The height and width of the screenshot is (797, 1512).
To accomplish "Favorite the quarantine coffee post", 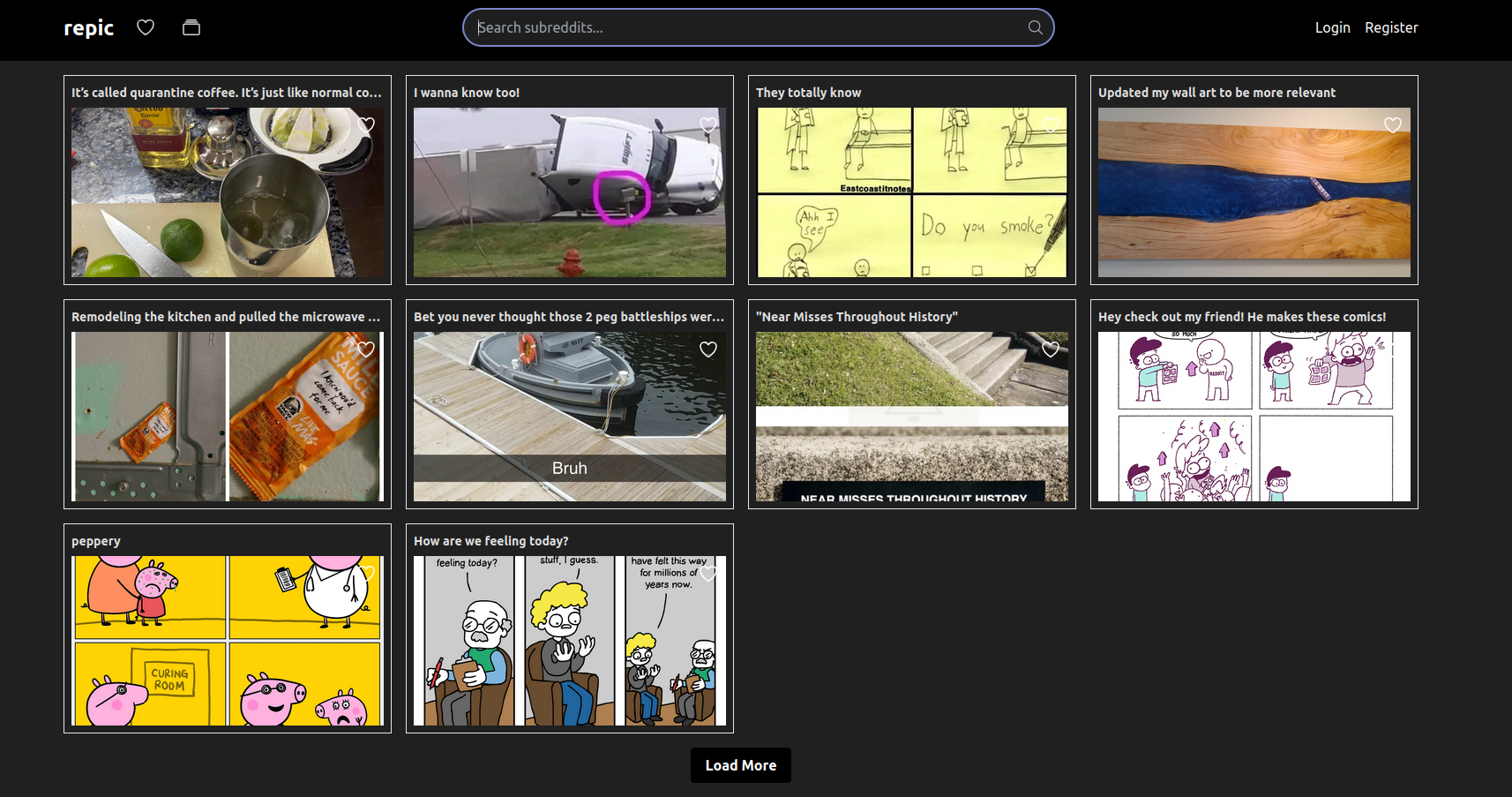I will click(x=366, y=125).
